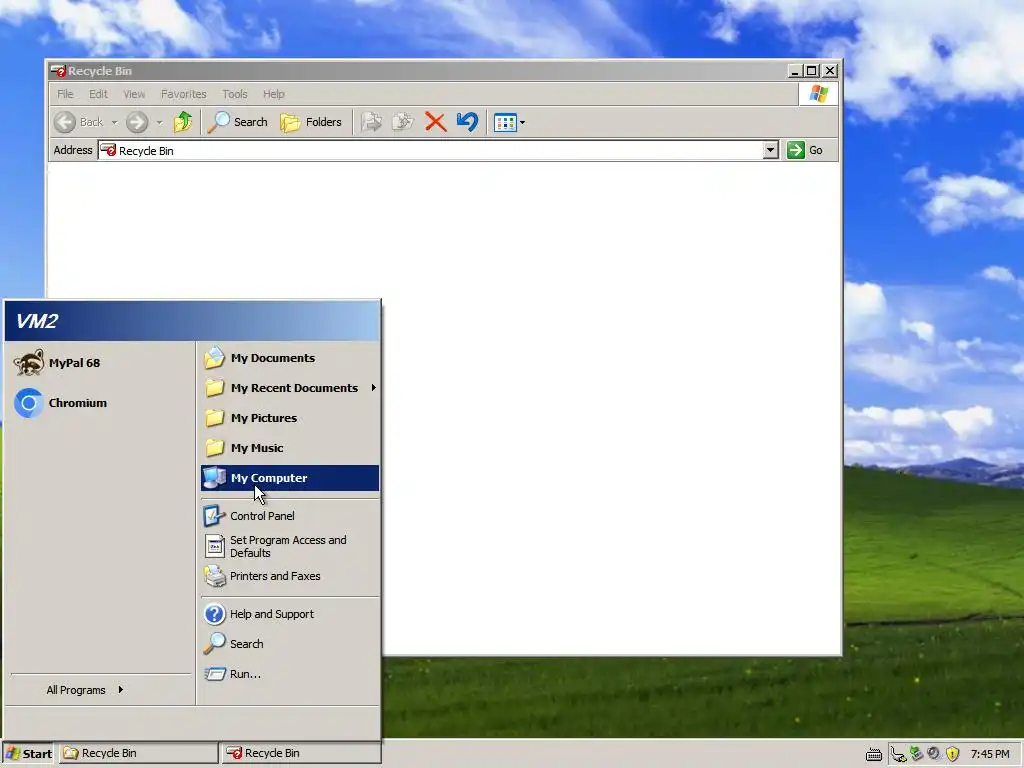1024x768 pixels.
Task: Maximize the Recycle Bin window
Action: click(x=812, y=71)
